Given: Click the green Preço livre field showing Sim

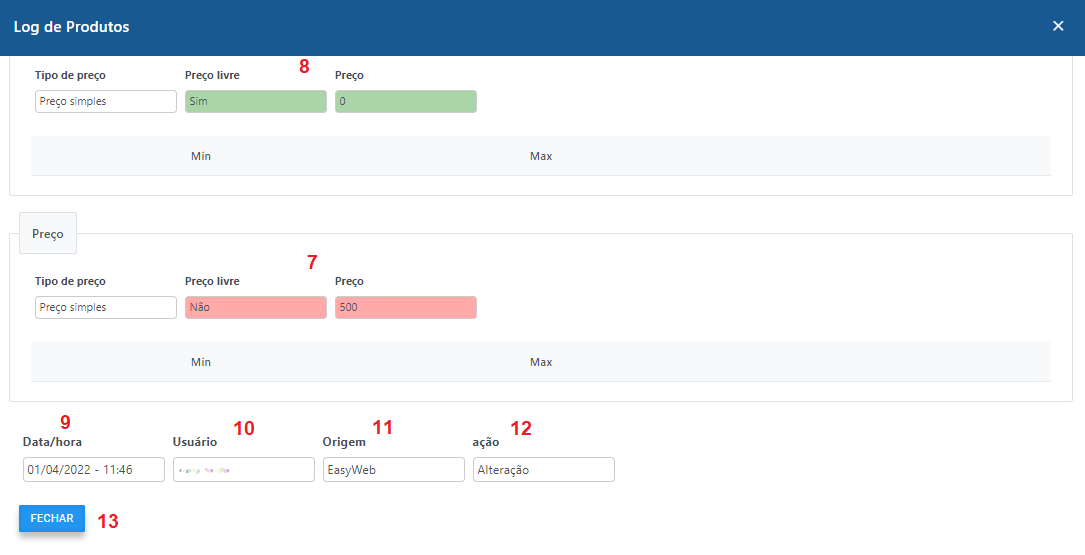Looking at the screenshot, I should point(255,102).
